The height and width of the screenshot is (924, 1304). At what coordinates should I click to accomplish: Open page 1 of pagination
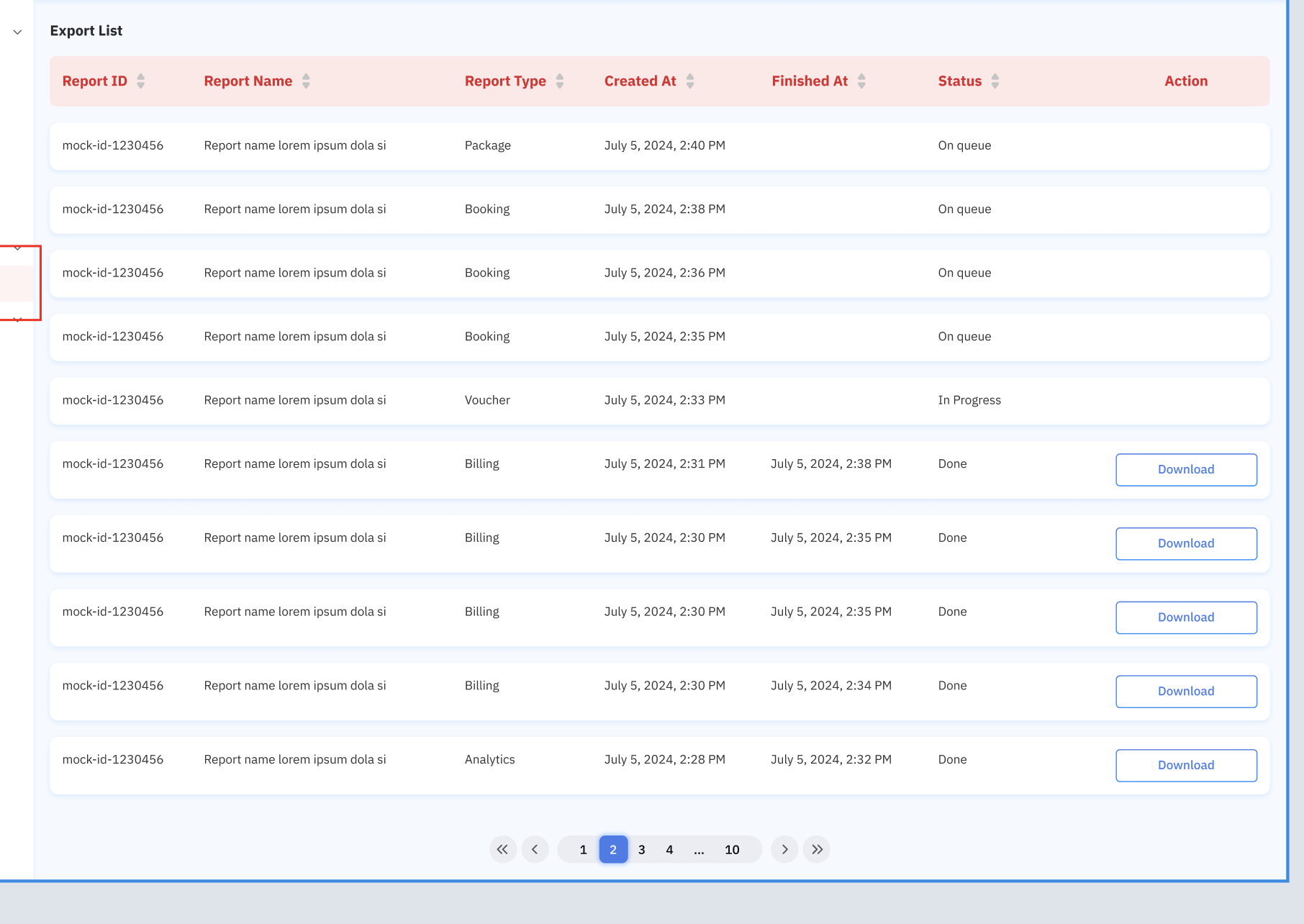[x=583, y=849]
